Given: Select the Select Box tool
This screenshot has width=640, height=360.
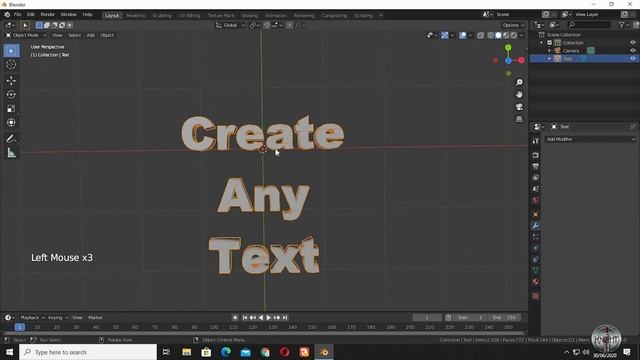Looking at the screenshot, I should pyautogui.click(x=11, y=51).
